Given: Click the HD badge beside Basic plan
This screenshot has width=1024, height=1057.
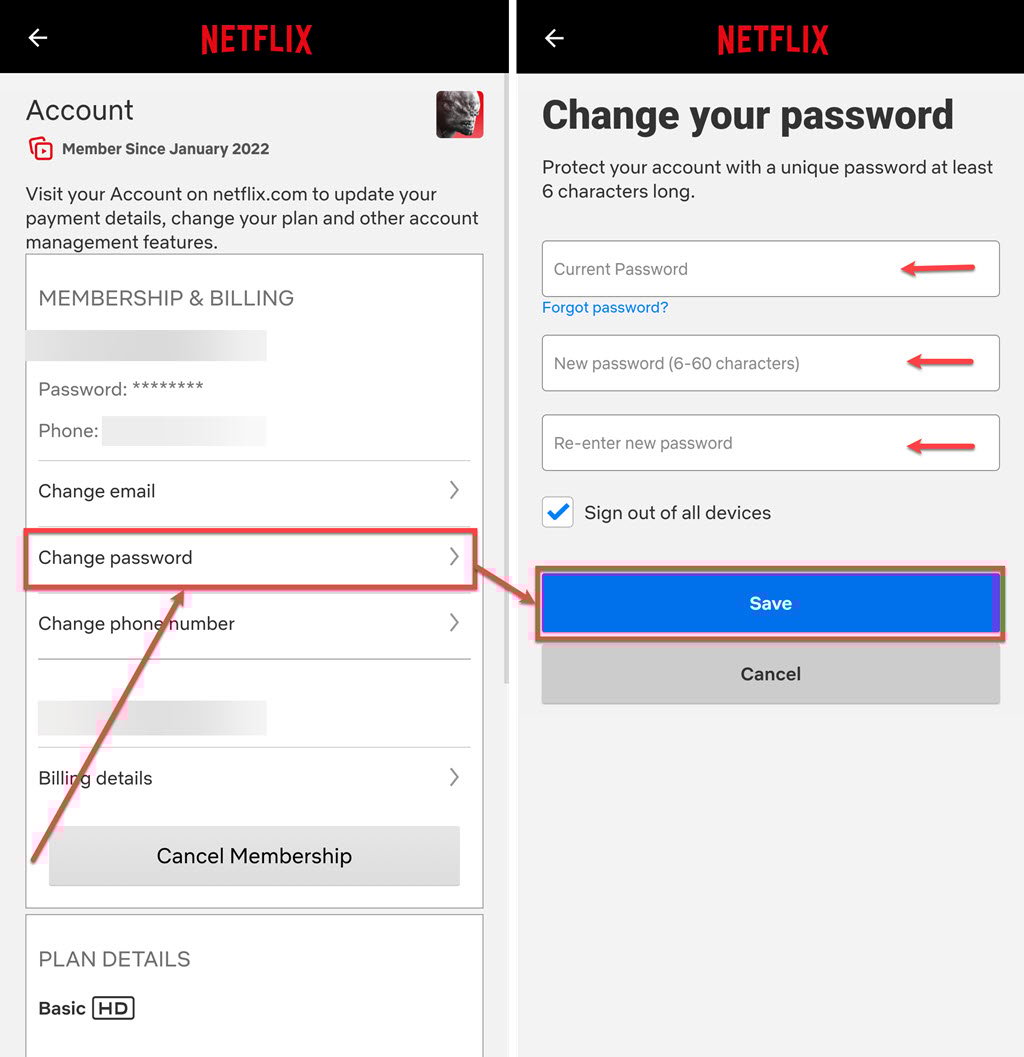Looking at the screenshot, I should coord(113,1008).
